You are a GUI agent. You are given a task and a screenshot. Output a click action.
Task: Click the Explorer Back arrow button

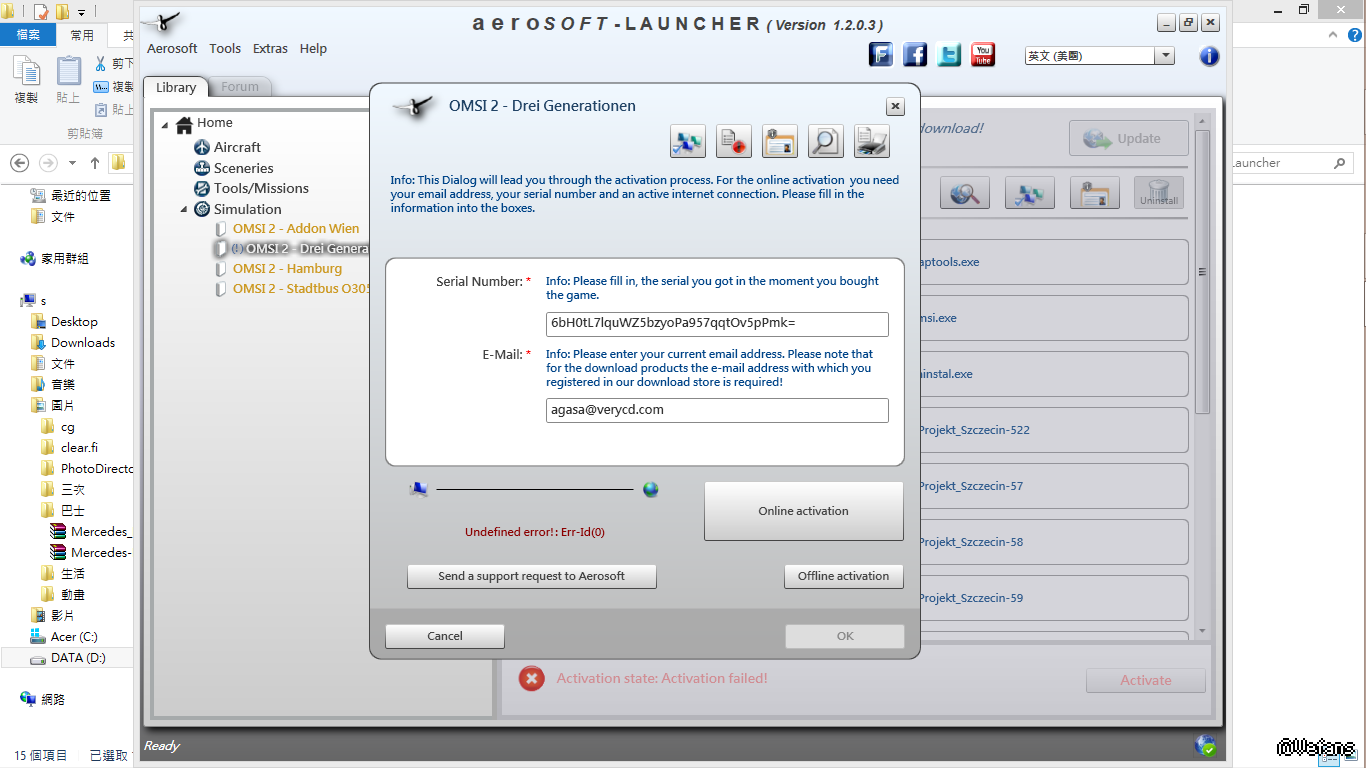click(19, 162)
